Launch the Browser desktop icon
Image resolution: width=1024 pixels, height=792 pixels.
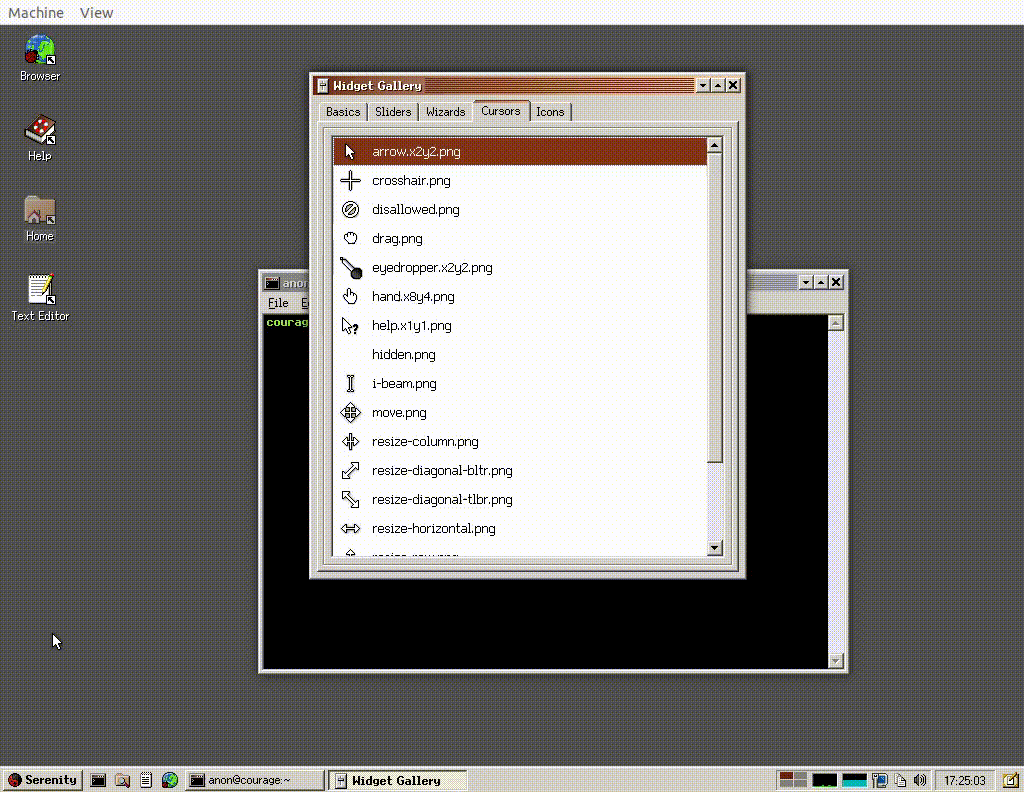(x=39, y=49)
